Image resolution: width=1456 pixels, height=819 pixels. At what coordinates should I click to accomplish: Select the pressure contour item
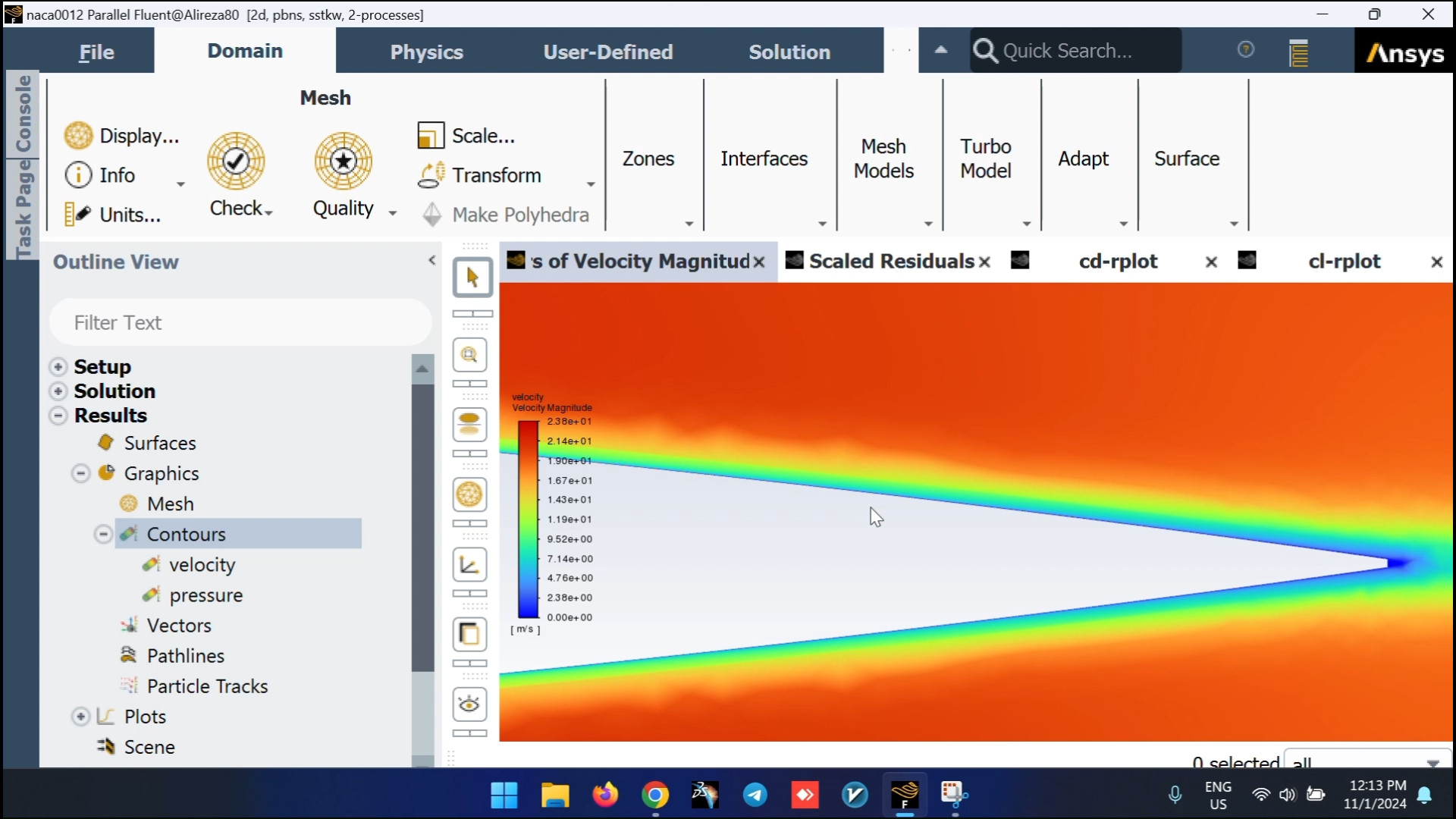click(206, 595)
